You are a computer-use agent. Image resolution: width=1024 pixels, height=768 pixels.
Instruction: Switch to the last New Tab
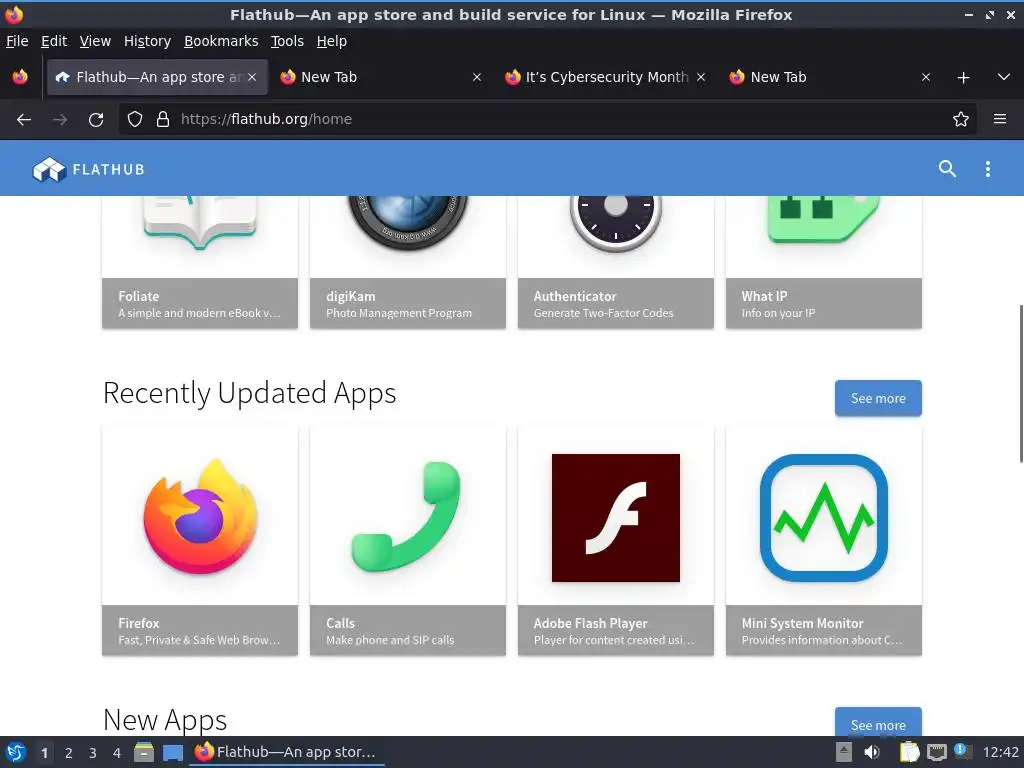pyautogui.click(x=829, y=77)
